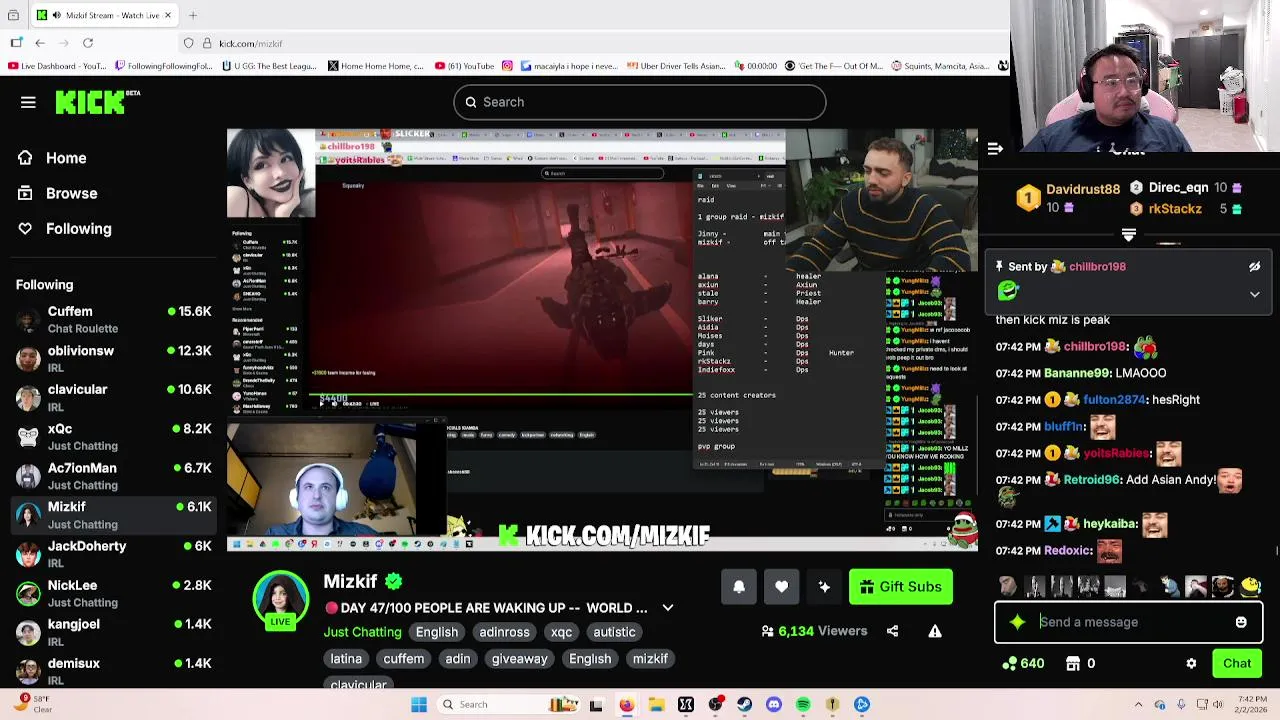
Task: Click username Retroid96 in chat
Action: pos(1091,480)
